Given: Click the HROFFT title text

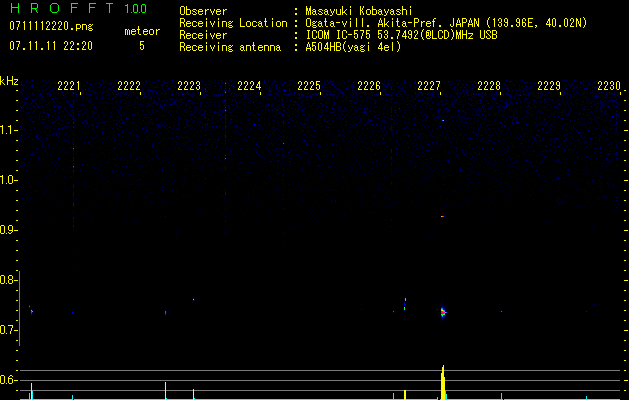Looking at the screenshot, I should [62, 8].
